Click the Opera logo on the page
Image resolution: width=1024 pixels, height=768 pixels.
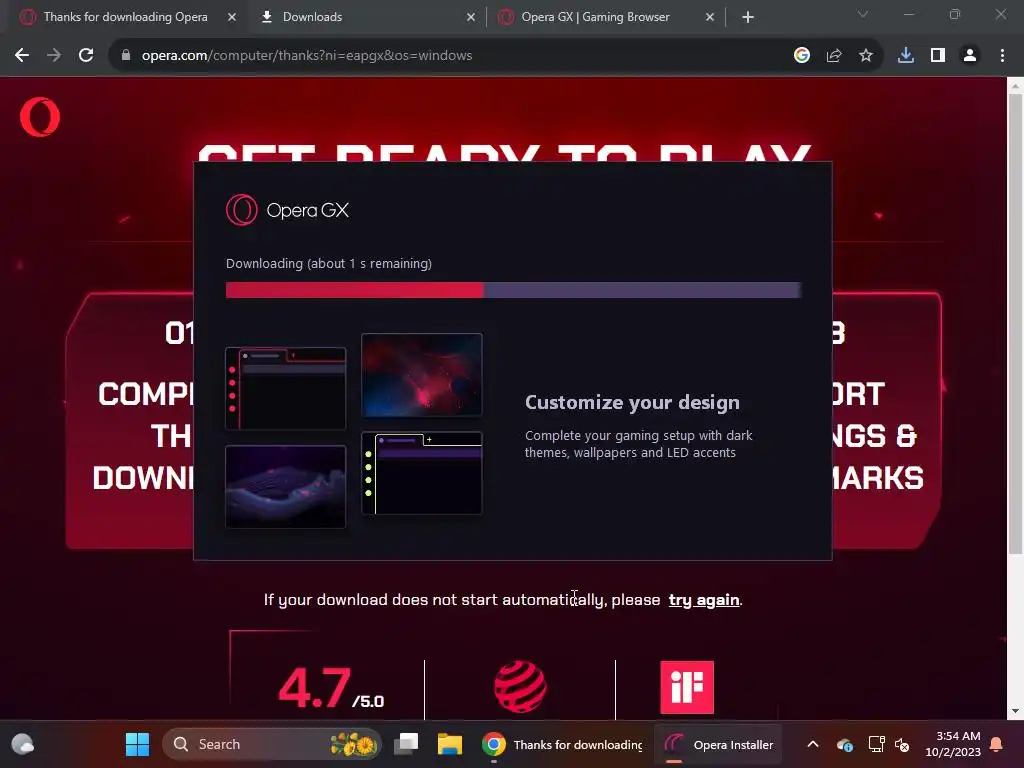[40, 117]
